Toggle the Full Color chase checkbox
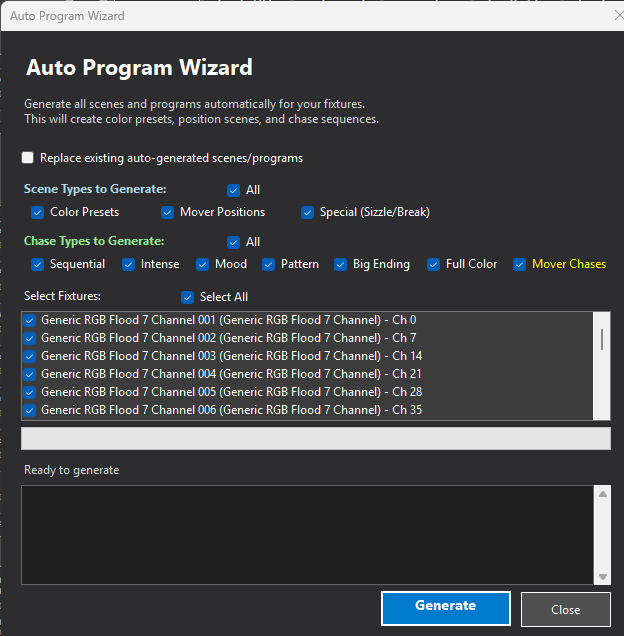 tap(433, 265)
